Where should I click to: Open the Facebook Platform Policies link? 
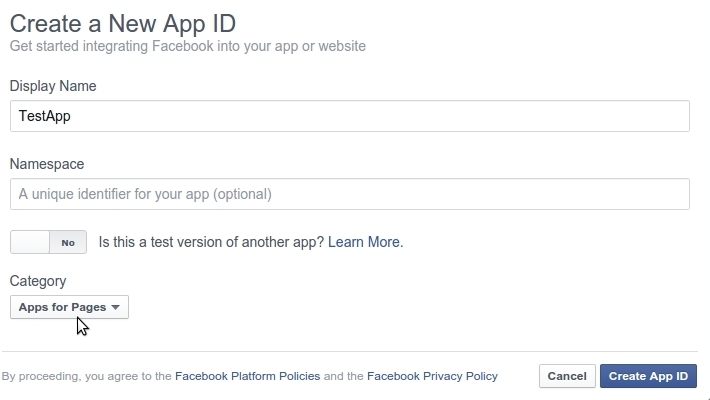(x=247, y=376)
